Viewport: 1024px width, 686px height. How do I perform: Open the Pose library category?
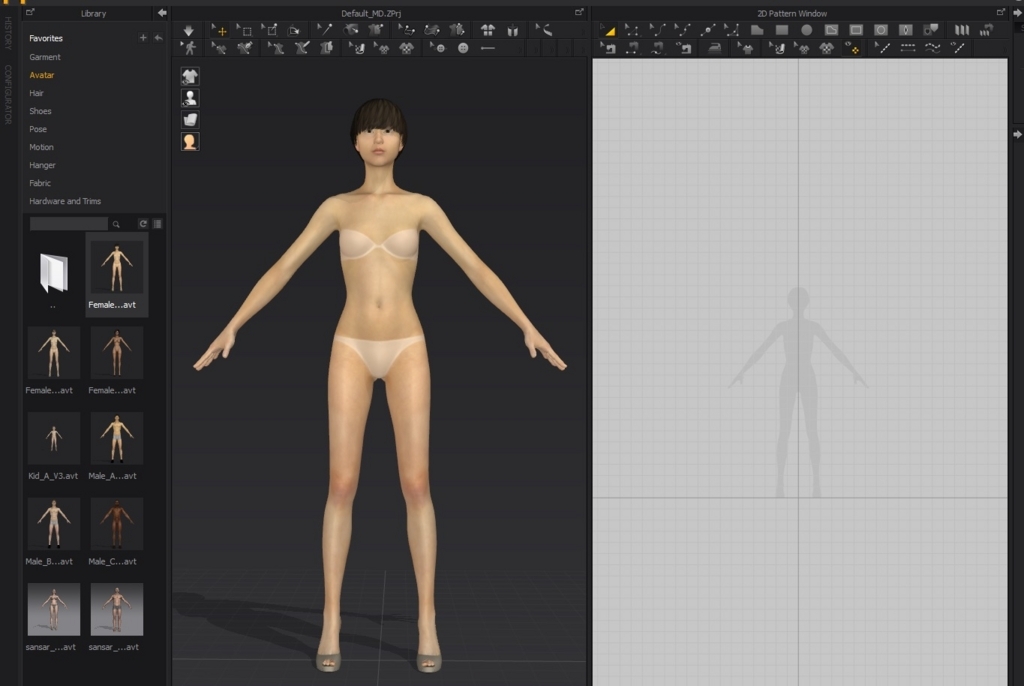pos(38,129)
